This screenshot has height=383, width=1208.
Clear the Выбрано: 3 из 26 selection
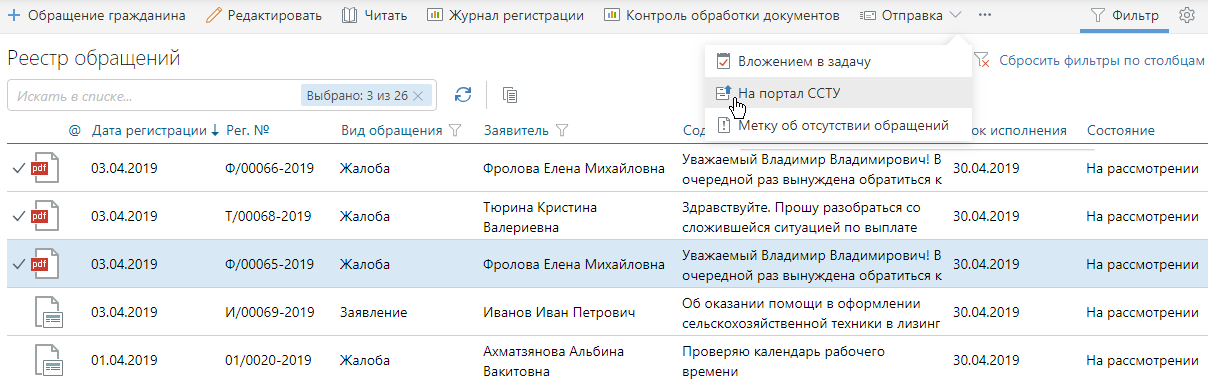point(418,96)
